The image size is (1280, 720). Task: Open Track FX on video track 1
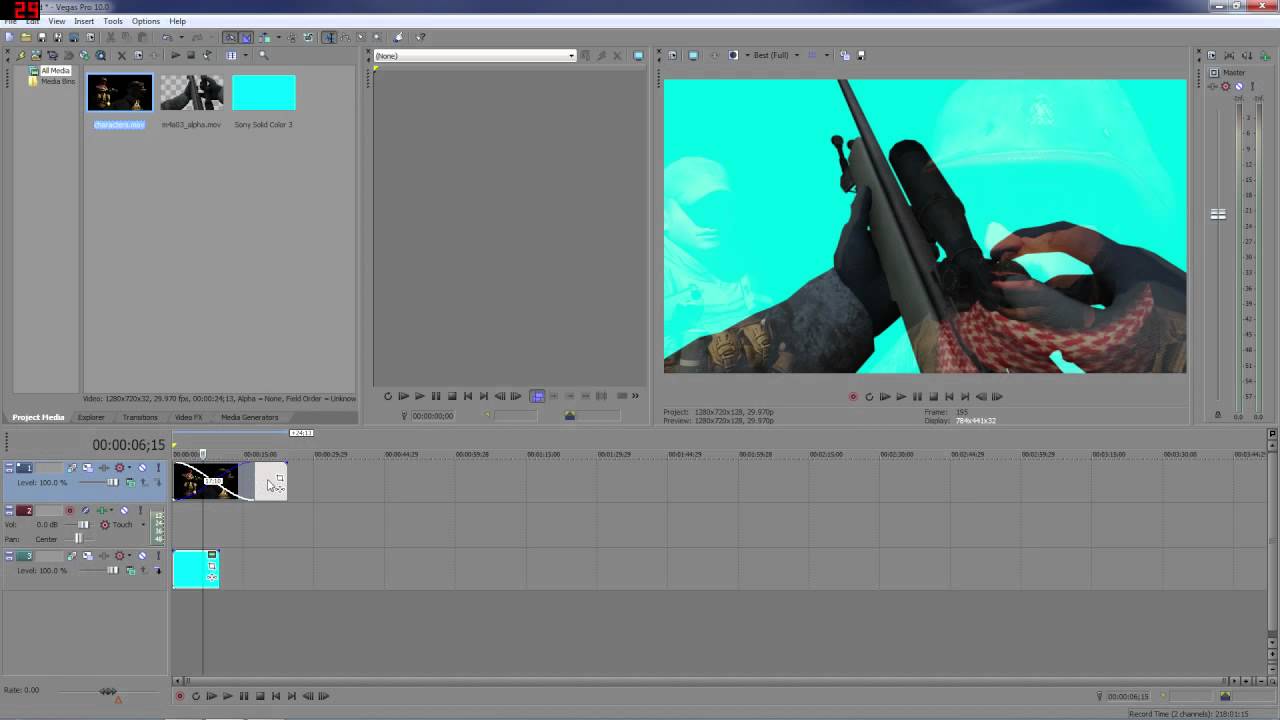[104, 468]
